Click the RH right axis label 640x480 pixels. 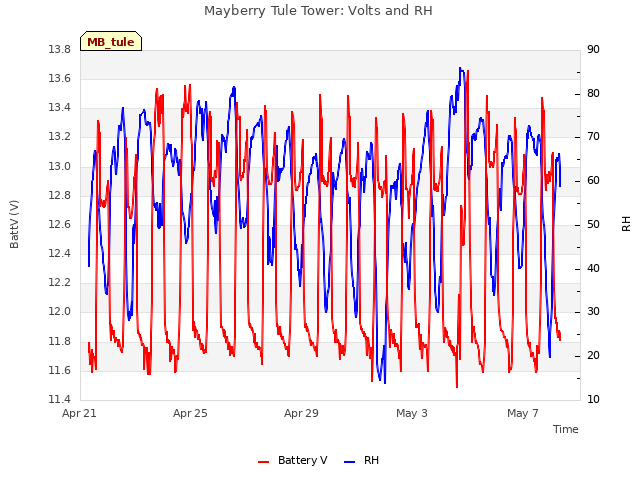tap(626, 224)
